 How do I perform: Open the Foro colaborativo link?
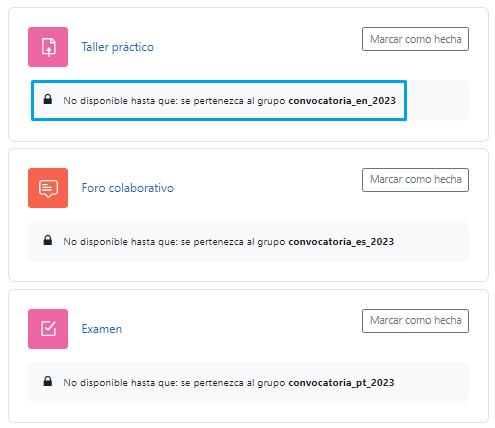click(128, 188)
